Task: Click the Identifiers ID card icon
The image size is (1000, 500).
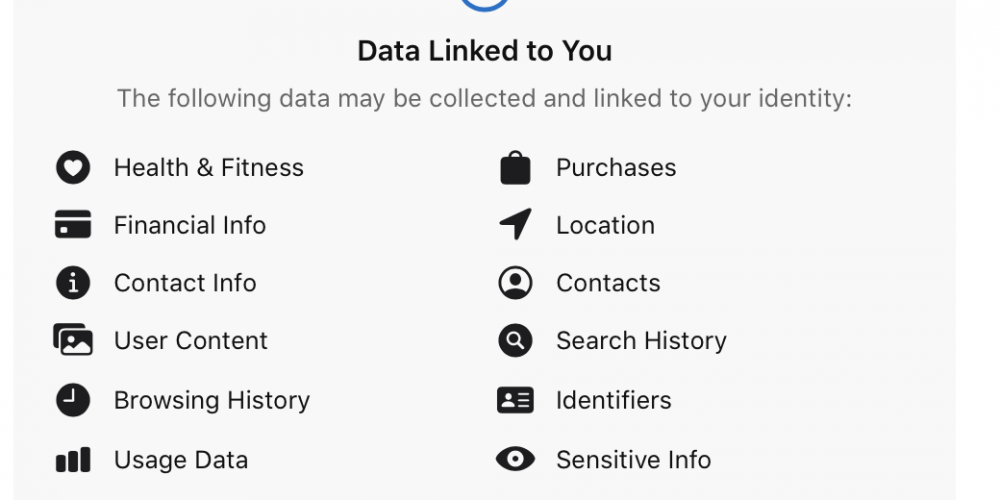Action: [x=515, y=400]
